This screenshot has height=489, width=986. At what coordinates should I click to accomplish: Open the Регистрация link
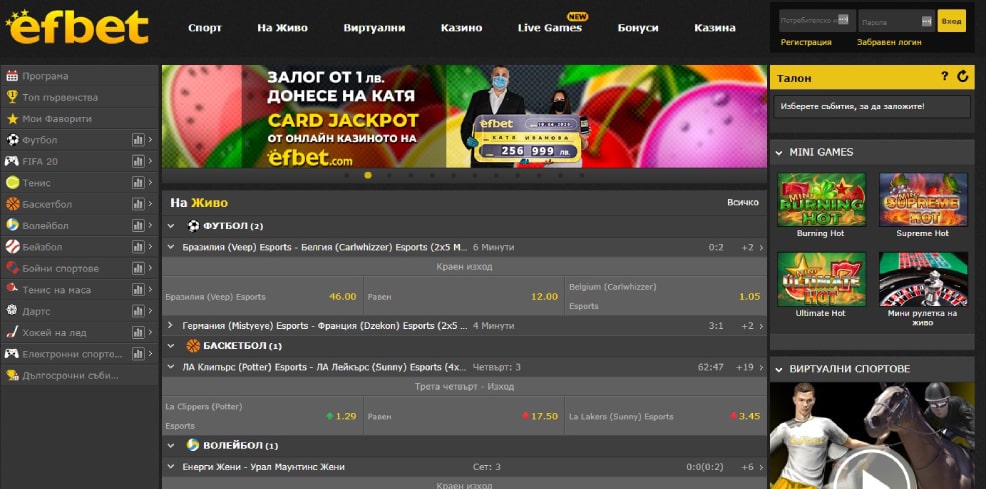[x=806, y=42]
